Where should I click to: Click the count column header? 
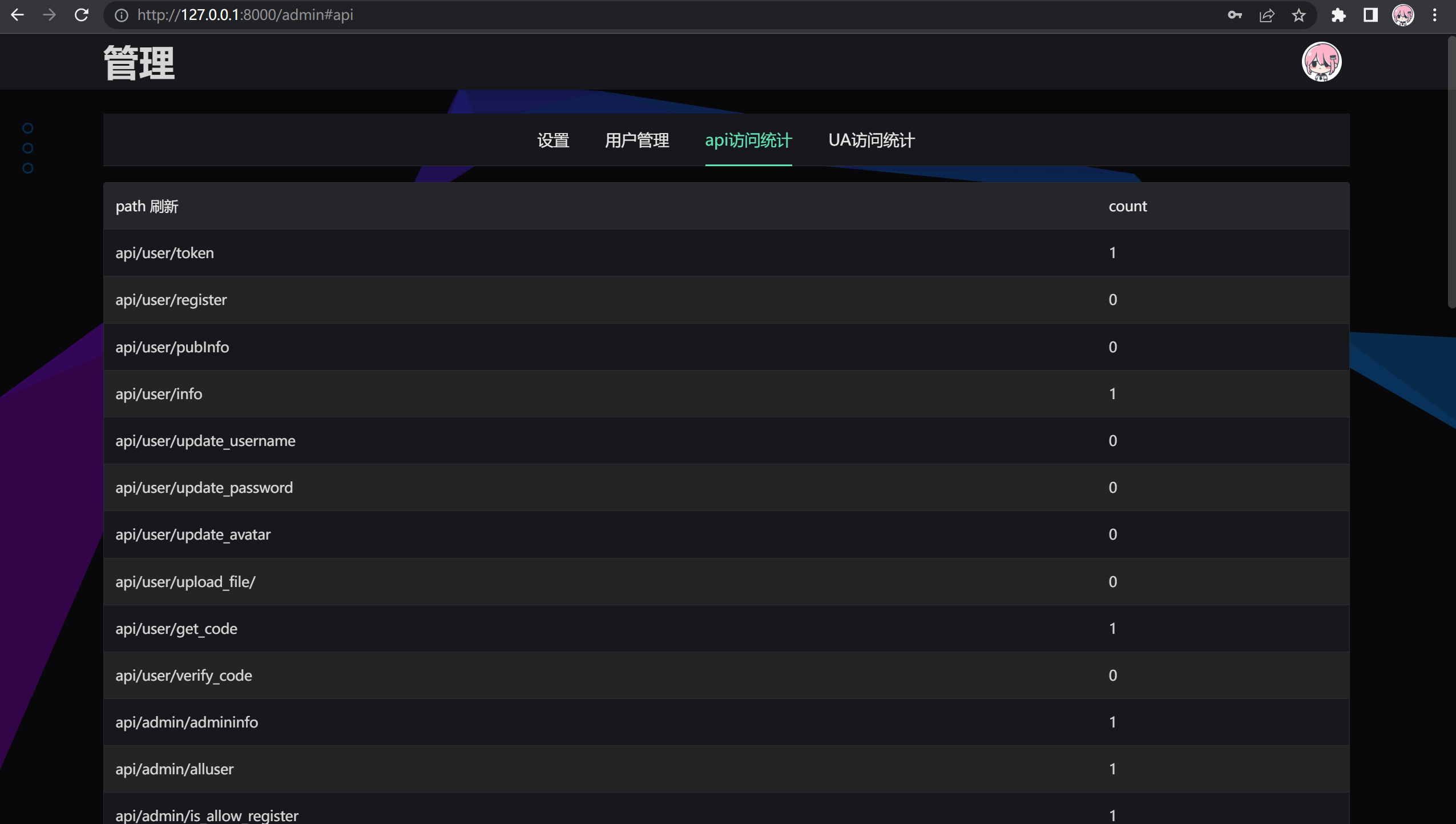[x=1127, y=206]
